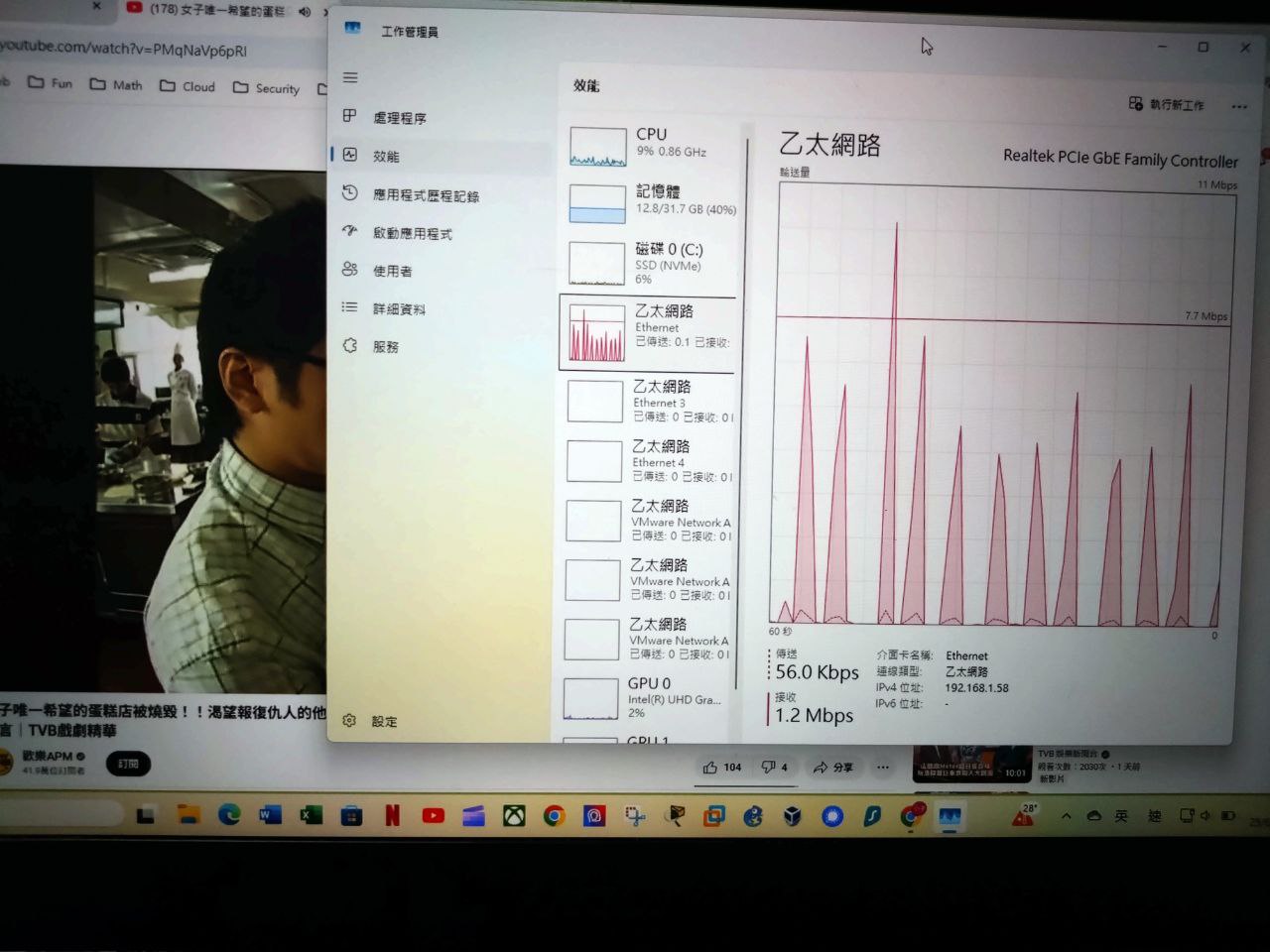The width and height of the screenshot is (1270, 952).
Task: Open Netflix from the taskbar
Action: coord(392,815)
